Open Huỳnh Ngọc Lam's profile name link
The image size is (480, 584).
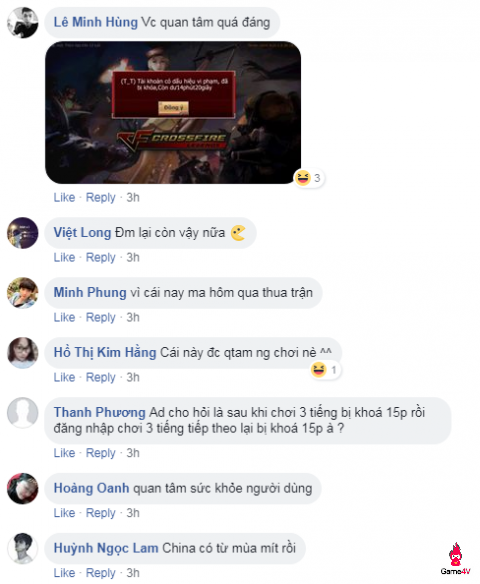pos(106,548)
